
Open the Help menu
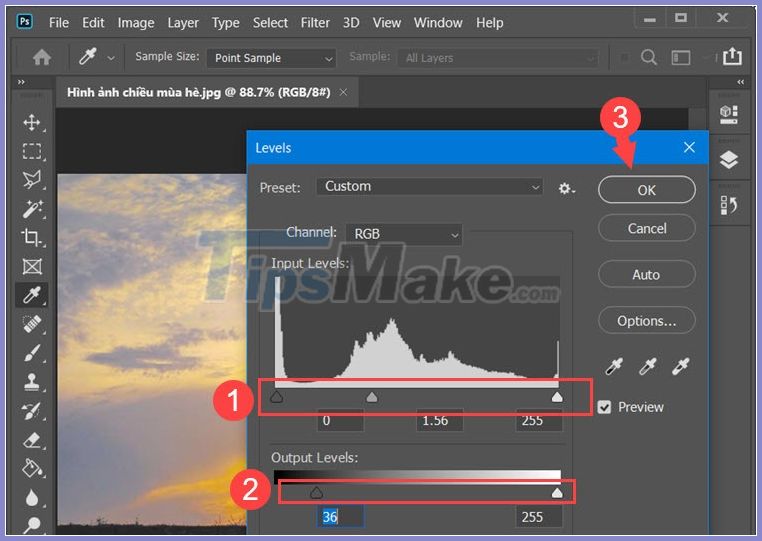[489, 23]
